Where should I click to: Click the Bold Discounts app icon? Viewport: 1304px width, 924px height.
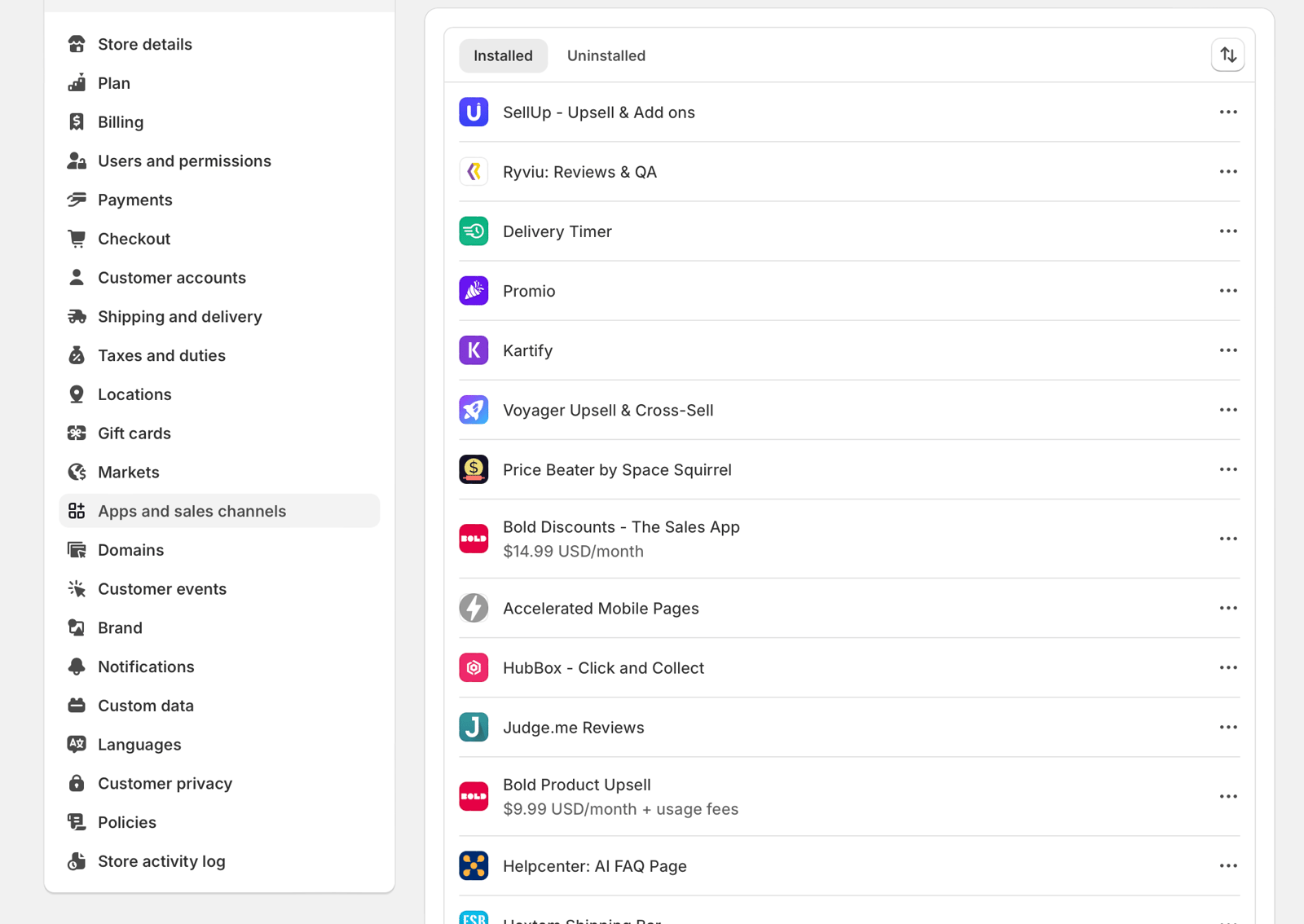coord(474,539)
